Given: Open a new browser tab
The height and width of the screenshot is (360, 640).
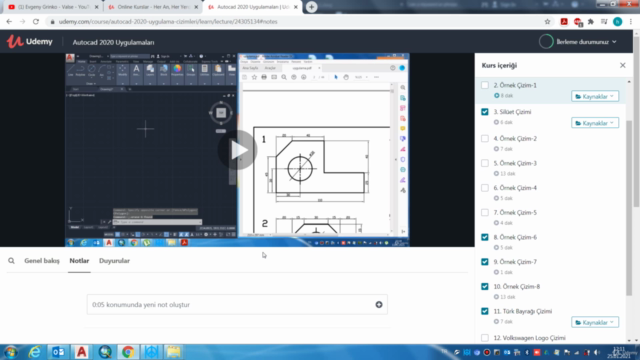Looking at the screenshot, I should point(311,7).
